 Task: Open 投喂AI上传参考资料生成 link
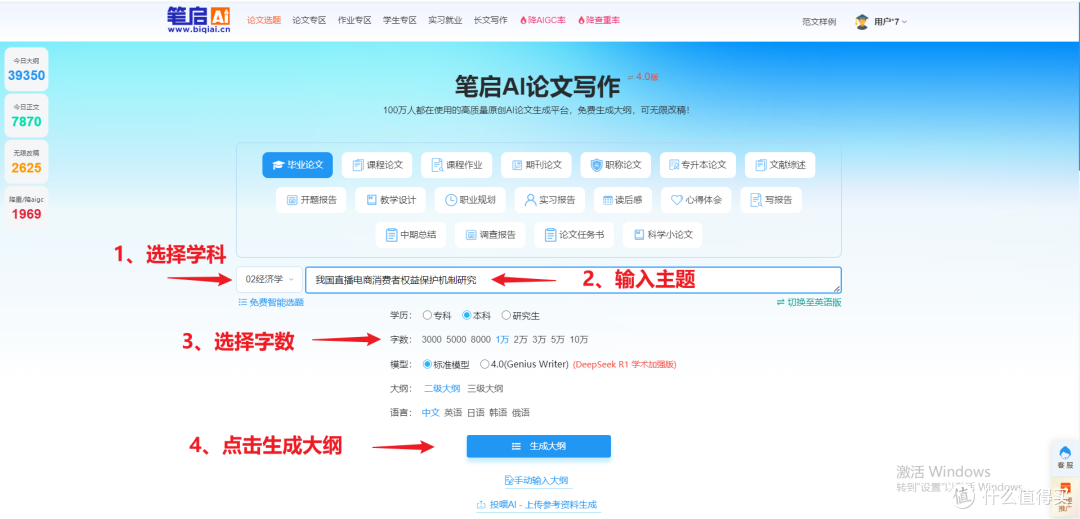click(537, 505)
